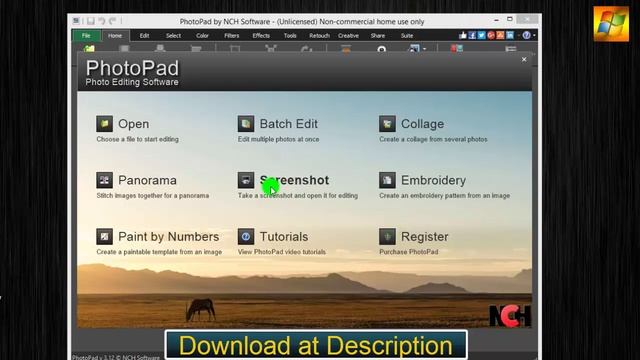Click Register to purchase PhotoPad
640x360 pixels.
click(414, 237)
